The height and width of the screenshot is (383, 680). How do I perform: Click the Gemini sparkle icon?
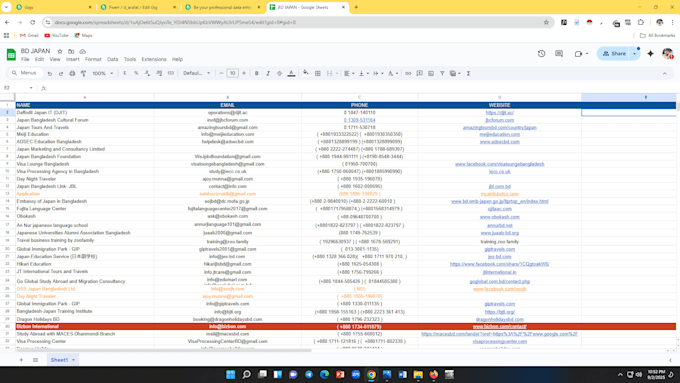[650, 53]
